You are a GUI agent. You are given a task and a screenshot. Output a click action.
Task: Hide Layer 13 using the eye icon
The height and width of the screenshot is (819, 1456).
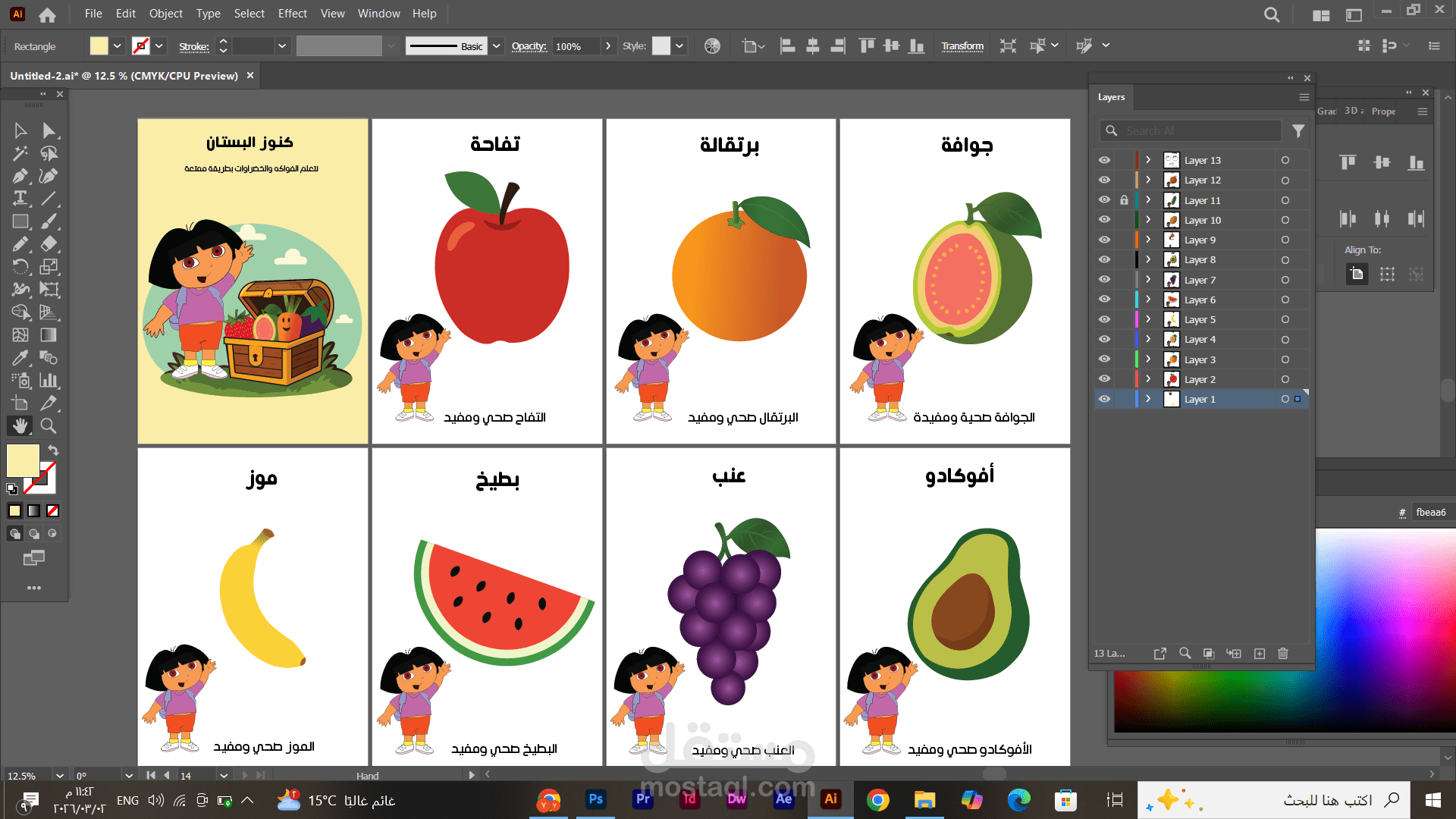coord(1104,160)
